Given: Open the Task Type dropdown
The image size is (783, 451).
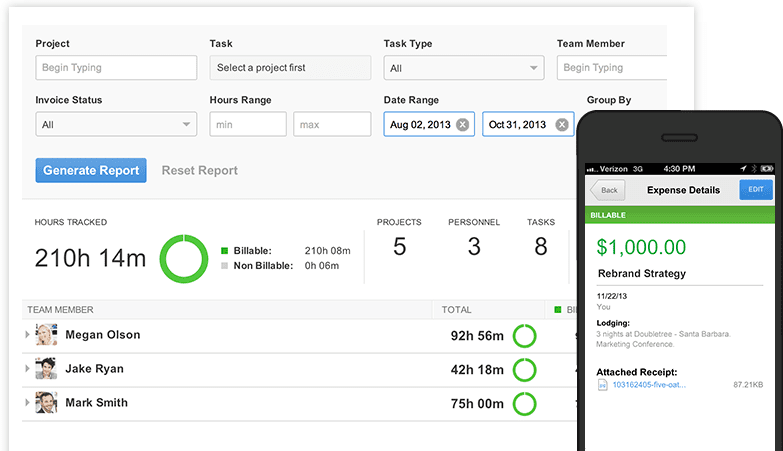Looking at the screenshot, I should 464,68.
